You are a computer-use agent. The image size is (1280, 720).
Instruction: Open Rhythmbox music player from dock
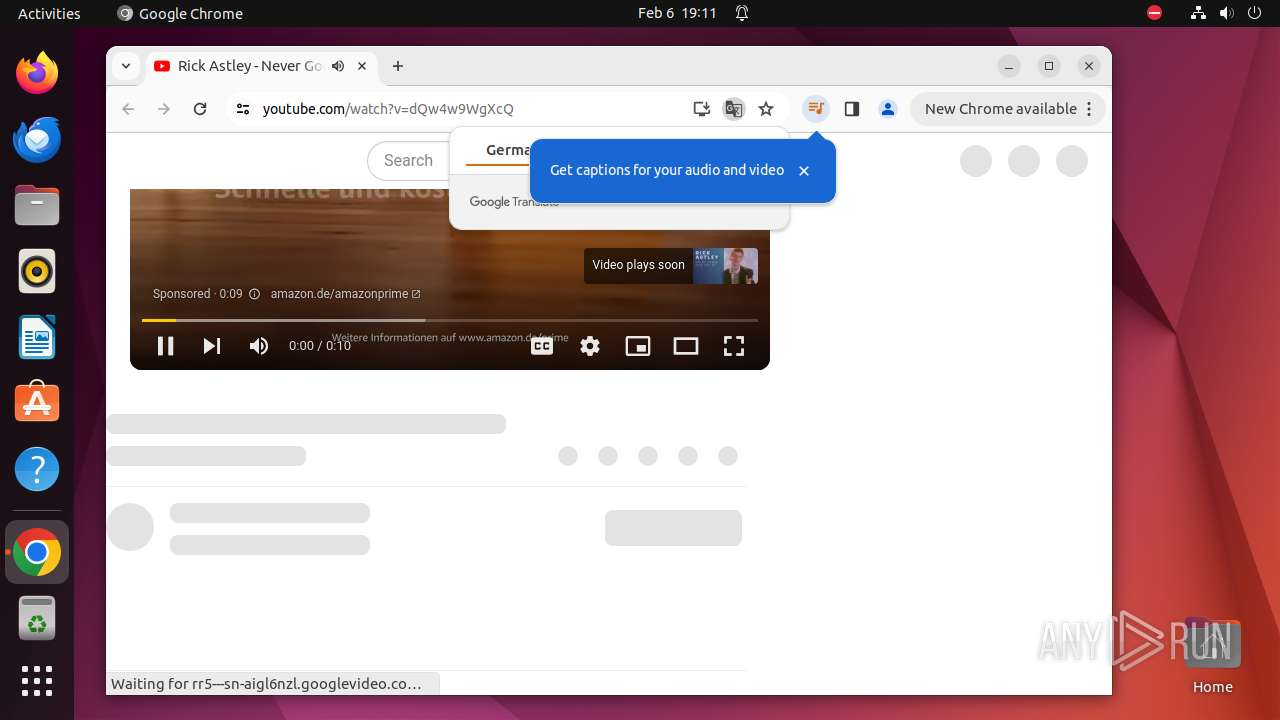click(37, 271)
